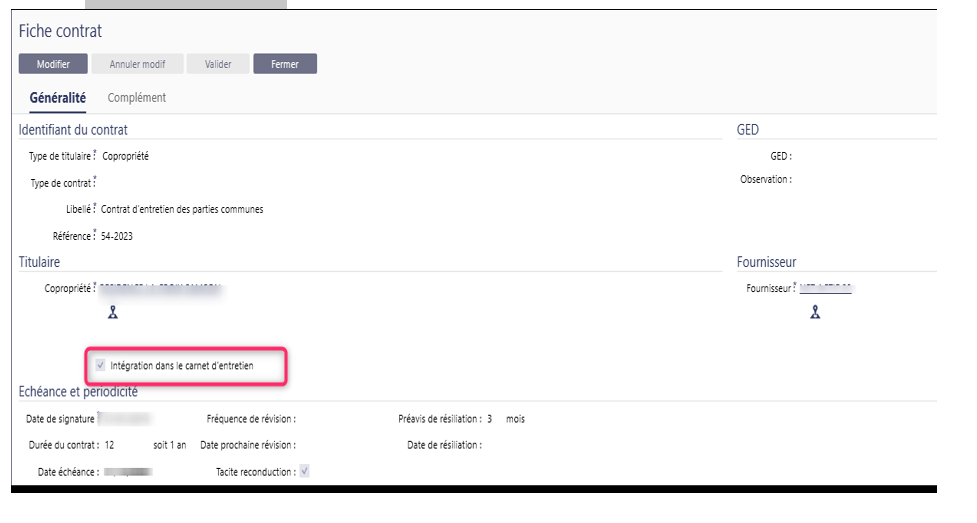The height and width of the screenshot is (523, 977).
Task: Switch to the Complément tab
Action: tap(136, 98)
